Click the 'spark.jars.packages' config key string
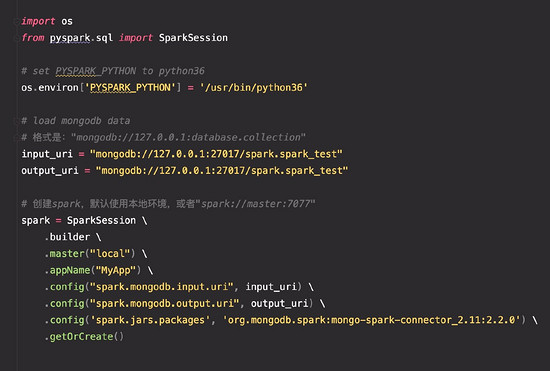550x371 pixels. [x=150, y=320]
